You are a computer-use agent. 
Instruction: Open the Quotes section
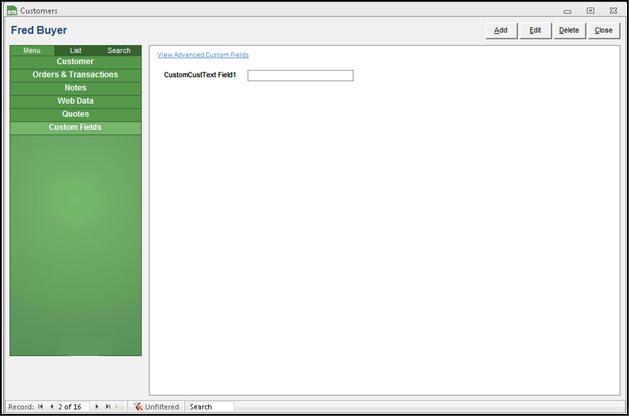click(75, 114)
